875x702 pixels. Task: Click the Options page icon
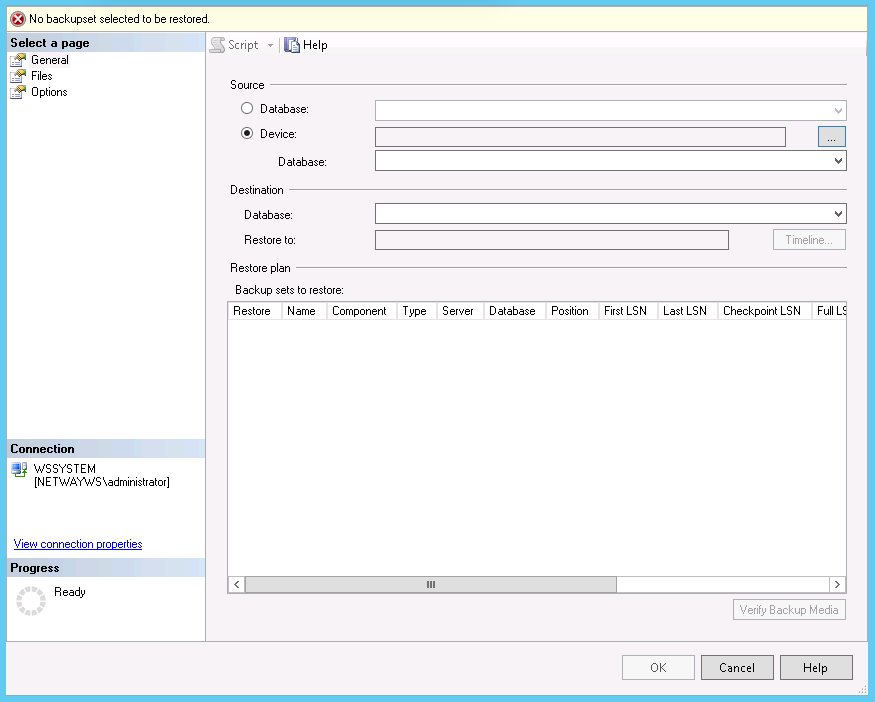pos(17,92)
